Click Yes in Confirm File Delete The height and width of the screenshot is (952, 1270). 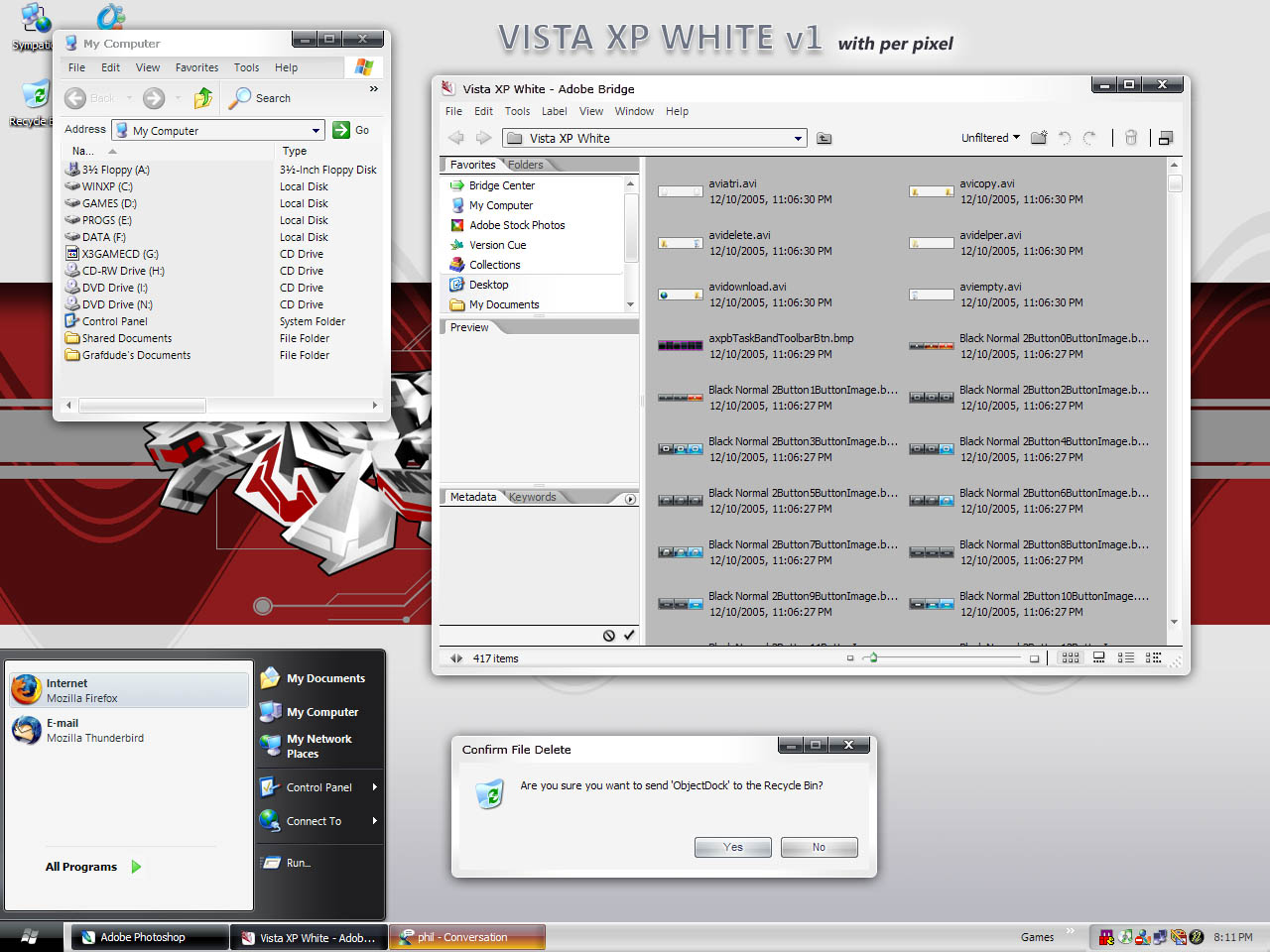(732, 847)
